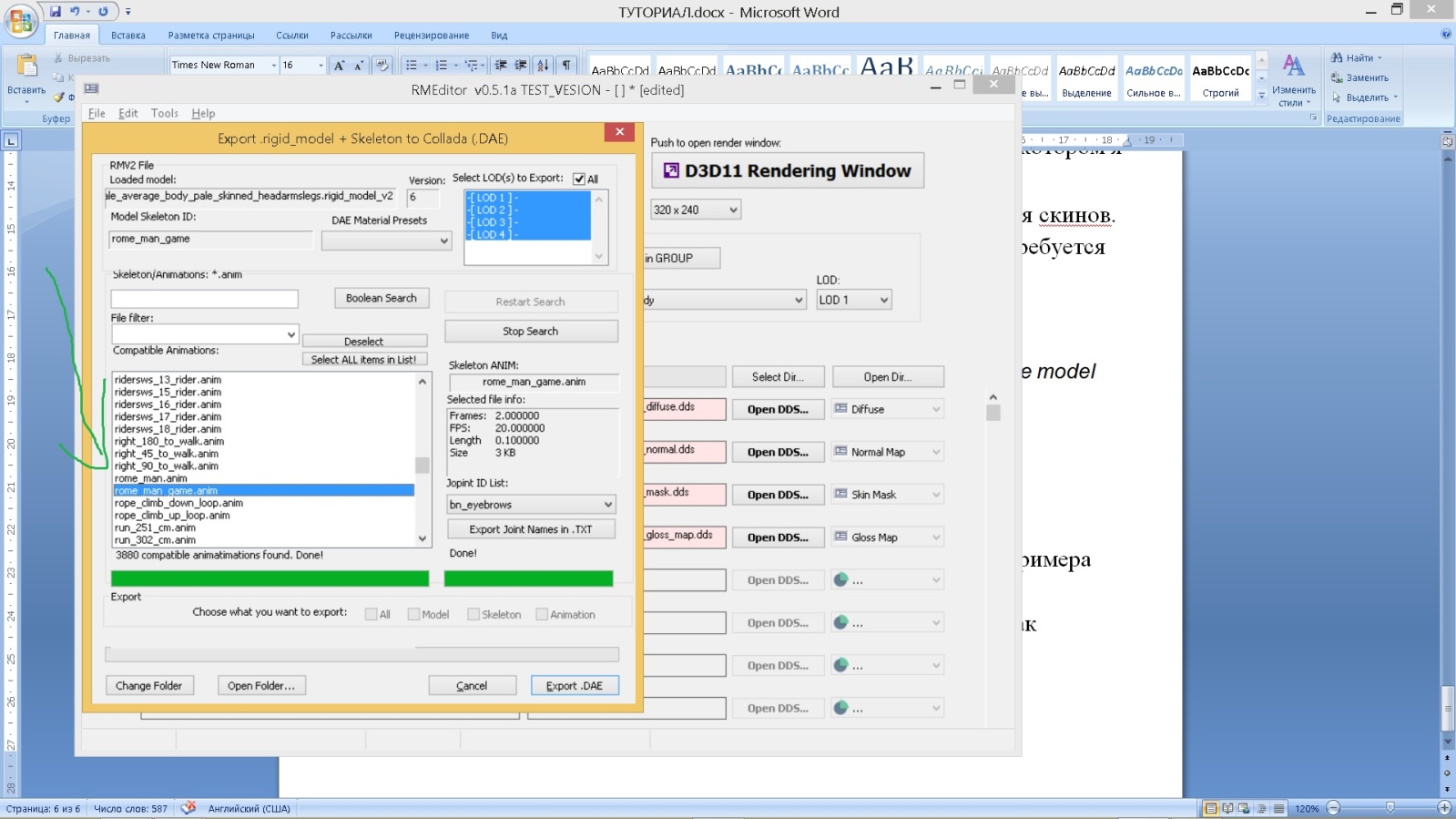Switch to the Вставка ribbon tab

pos(127,36)
